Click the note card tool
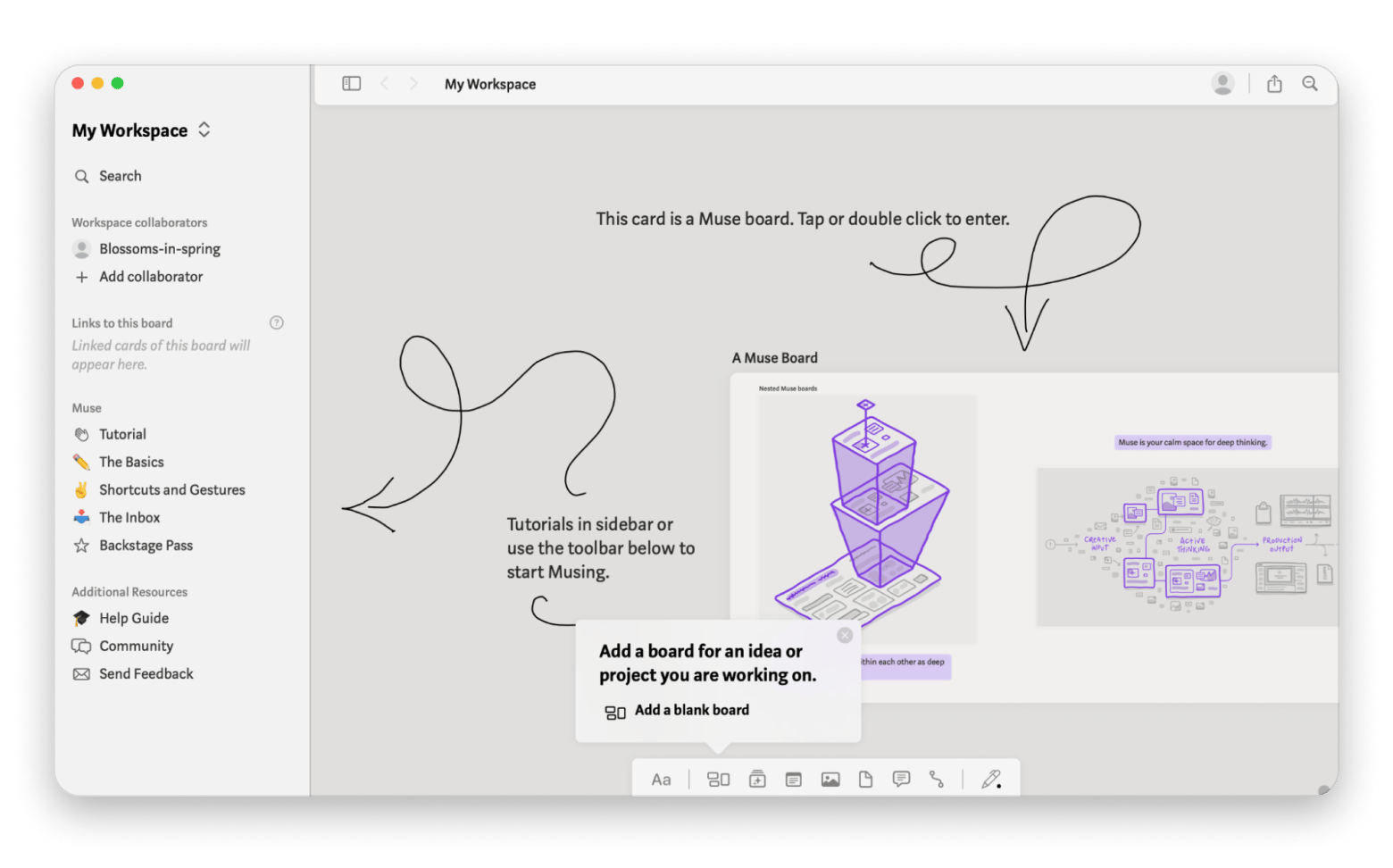The image size is (1393, 868). 794,779
